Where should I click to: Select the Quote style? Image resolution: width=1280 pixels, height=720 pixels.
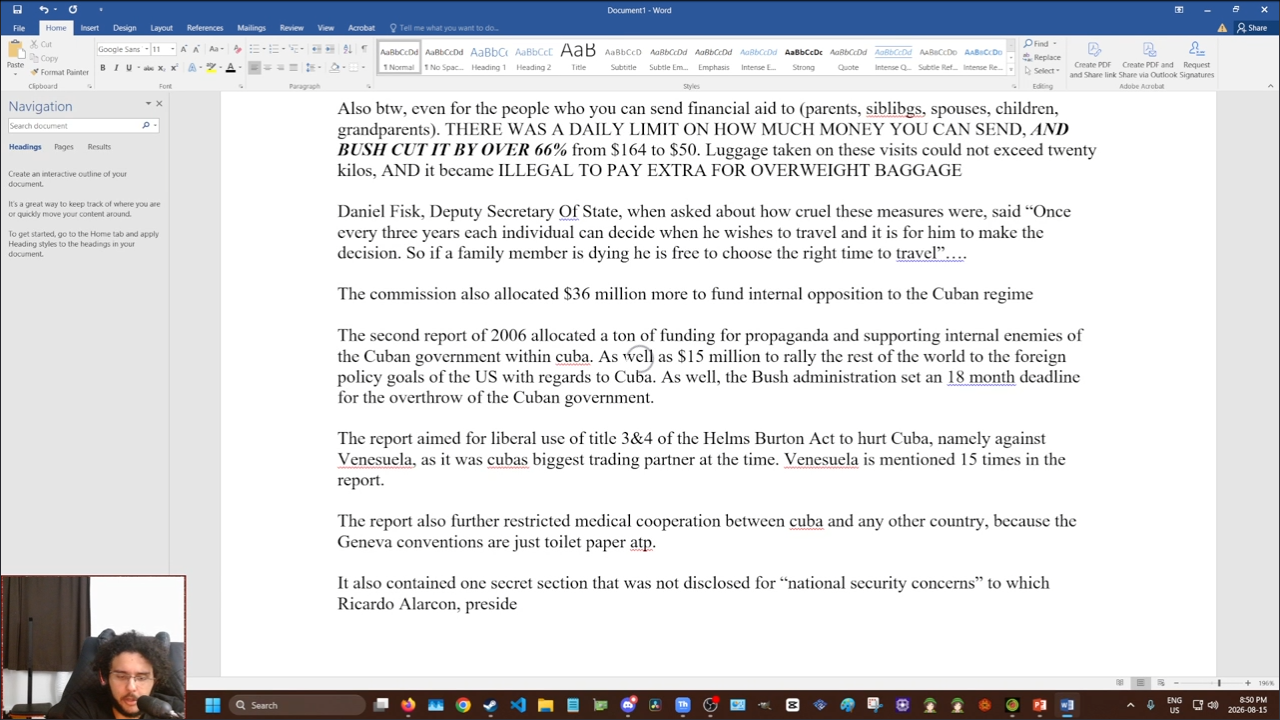(848, 58)
